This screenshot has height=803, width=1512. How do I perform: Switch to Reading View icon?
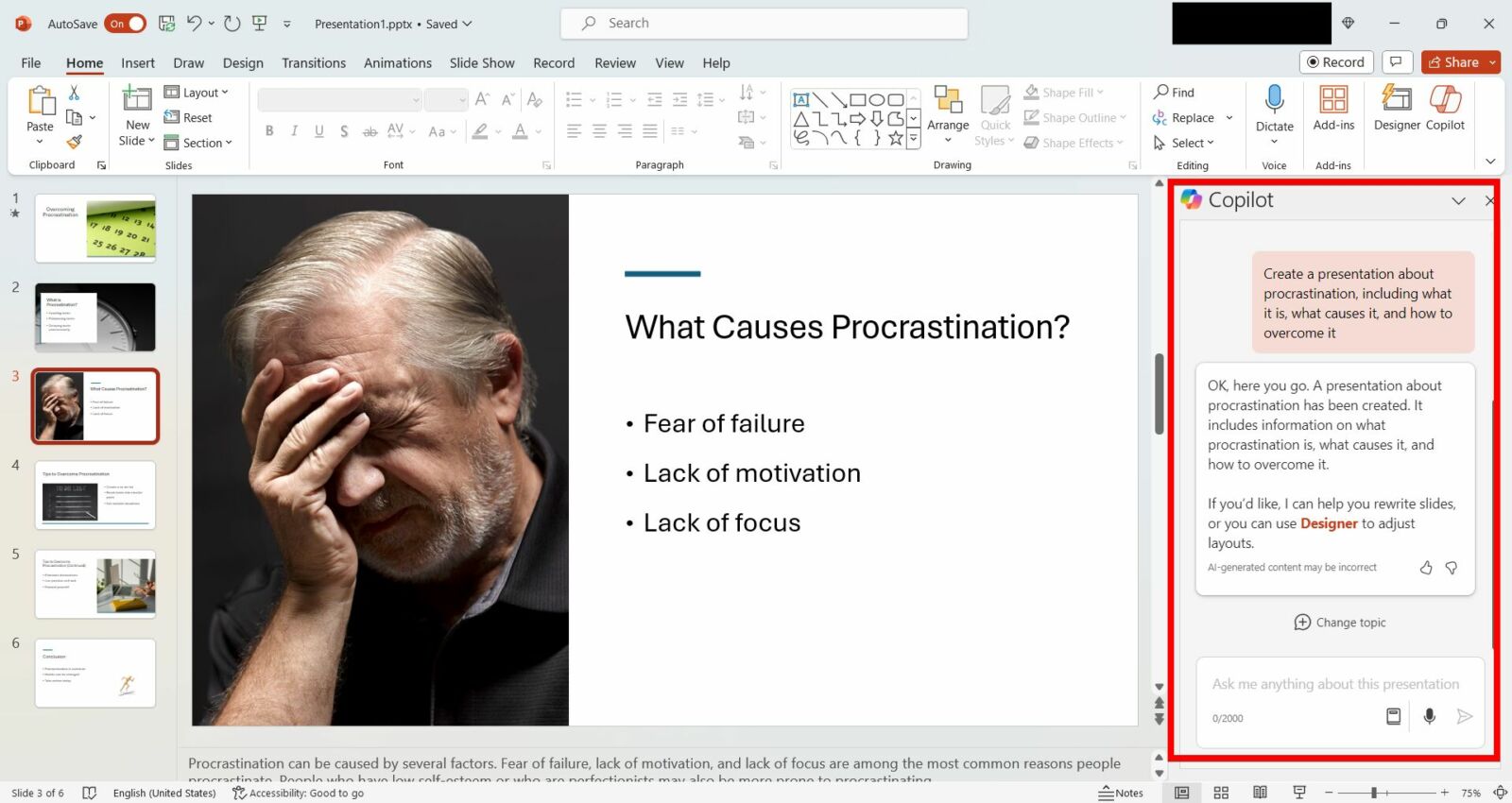pyautogui.click(x=1260, y=793)
